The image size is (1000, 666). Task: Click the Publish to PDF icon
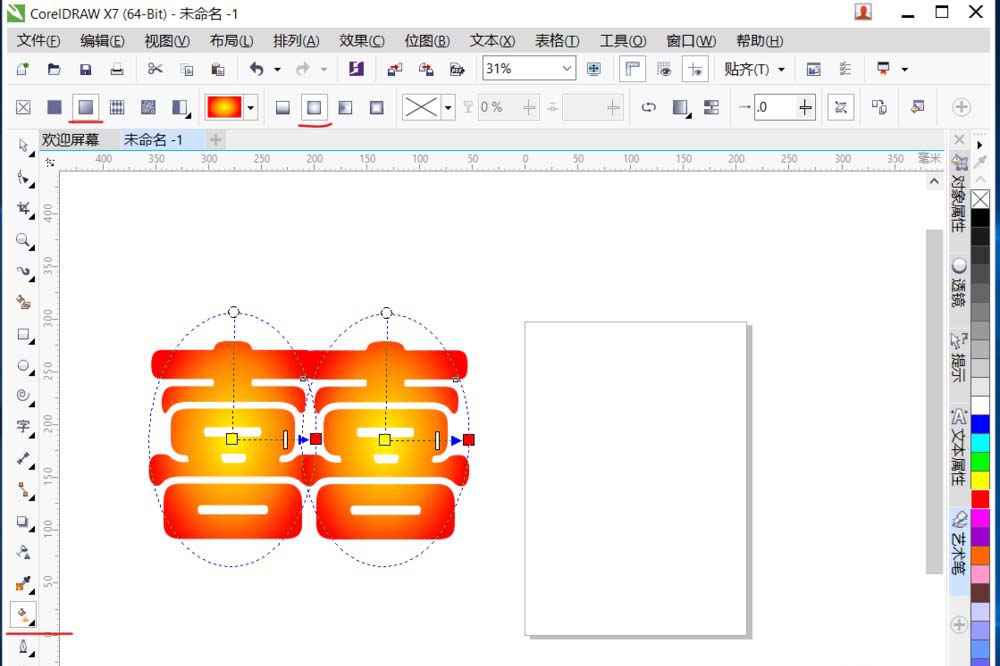[x=457, y=69]
